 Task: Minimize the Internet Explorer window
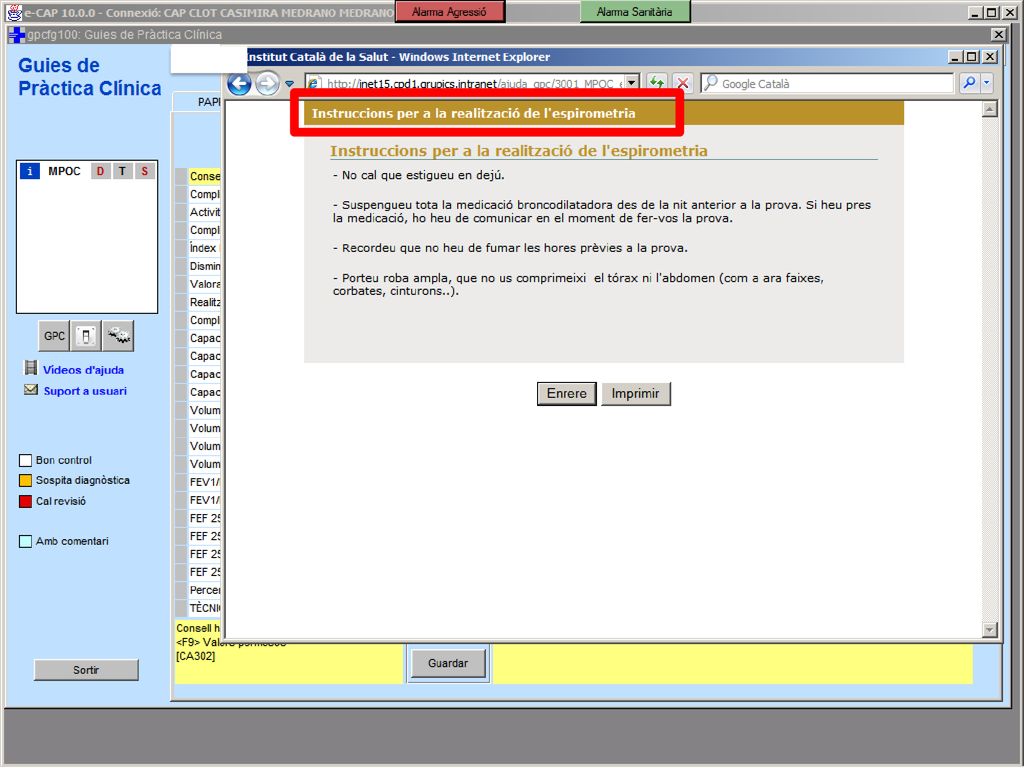955,57
